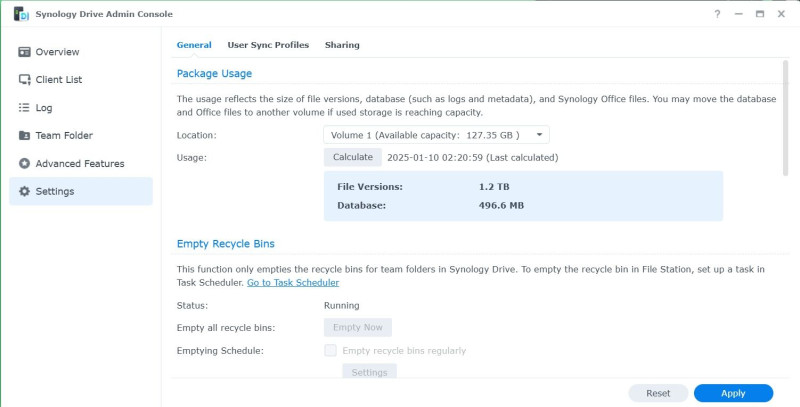800x407 pixels.
Task: Click the Package Usage heading
Action: (214, 73)
